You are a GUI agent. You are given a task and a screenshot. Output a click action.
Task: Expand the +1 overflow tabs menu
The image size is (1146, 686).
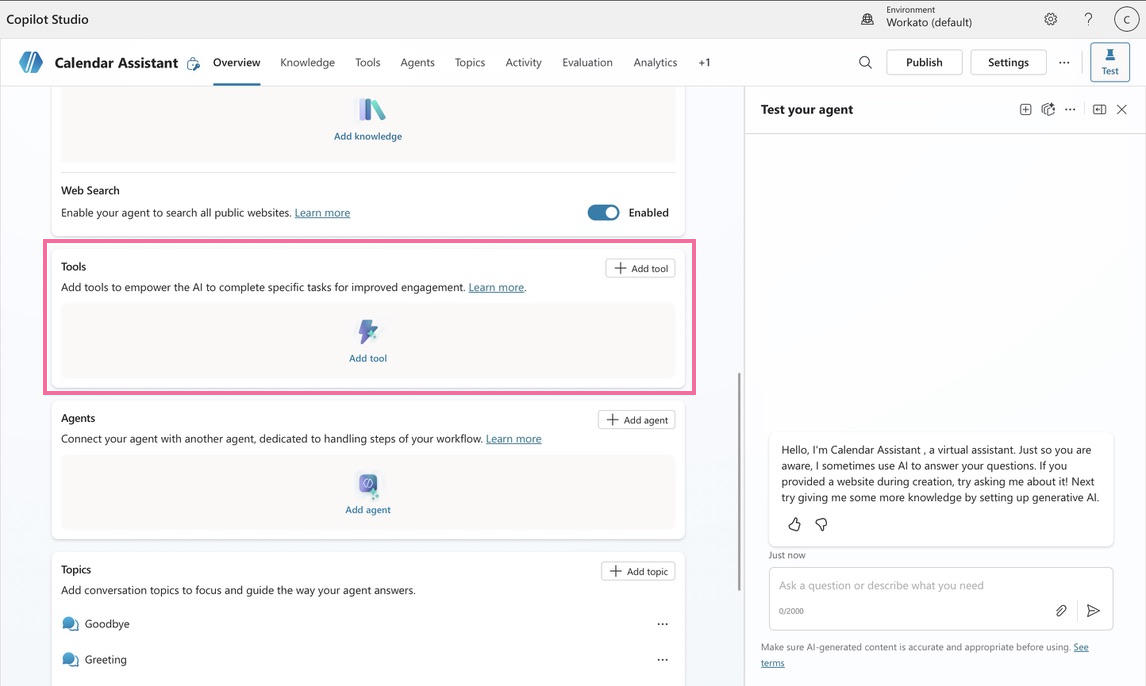(704, 62)
